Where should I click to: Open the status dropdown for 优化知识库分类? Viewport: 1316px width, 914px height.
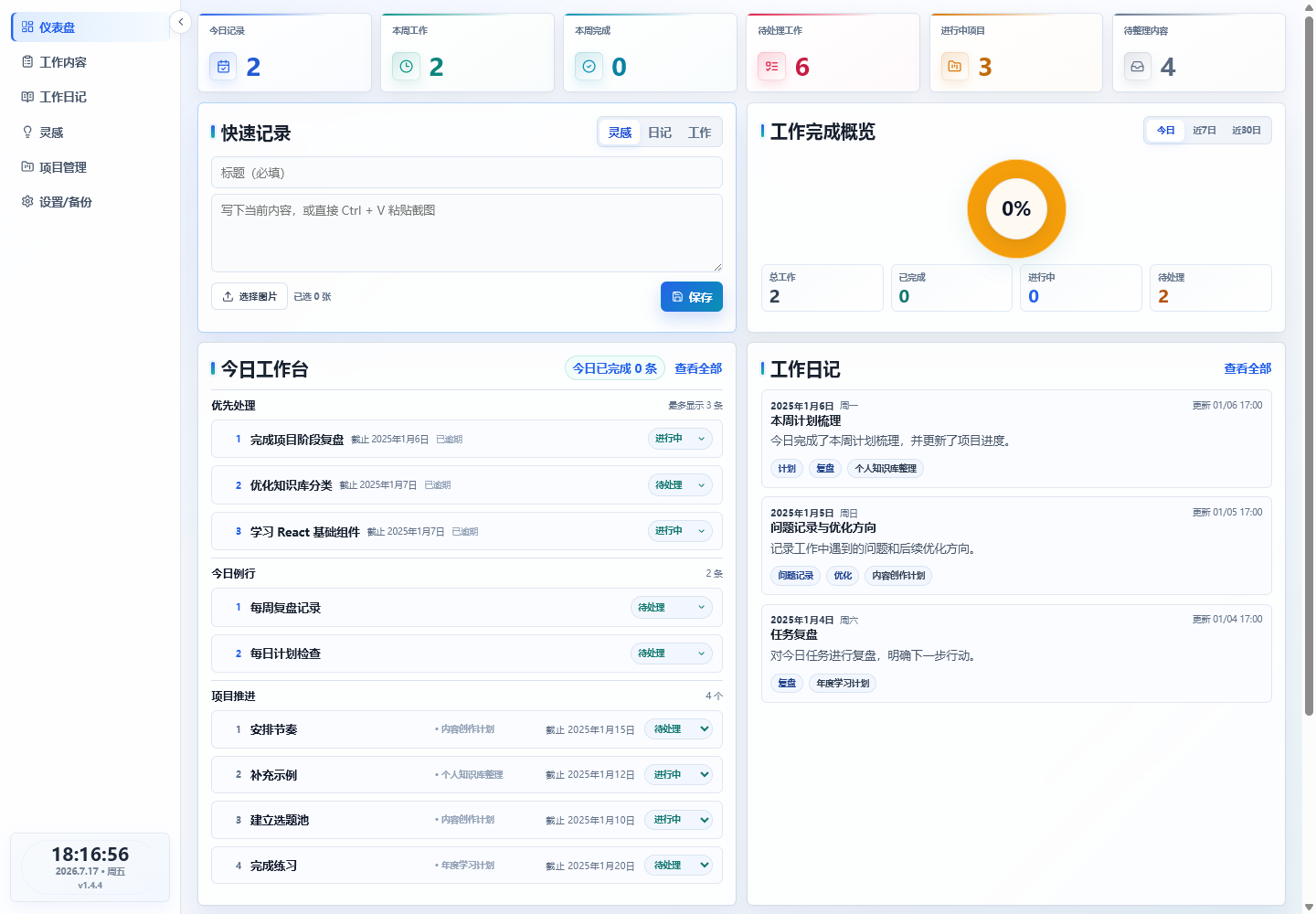(680, 485)
